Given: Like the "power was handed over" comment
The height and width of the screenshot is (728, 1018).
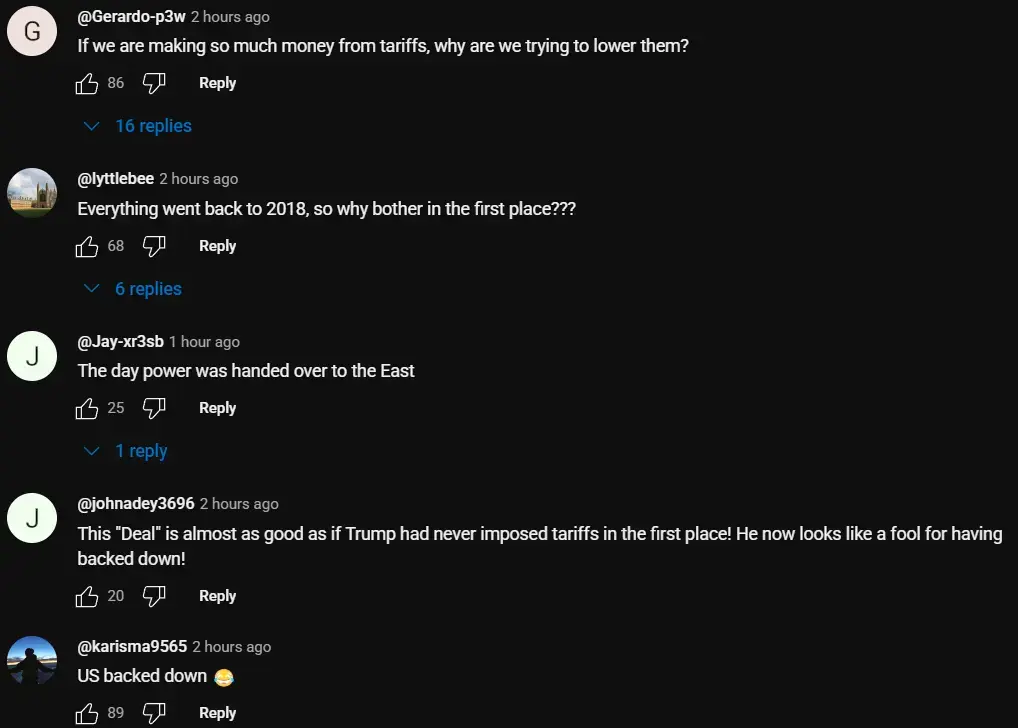Looking at the screenshot, I should pos(87,408).
